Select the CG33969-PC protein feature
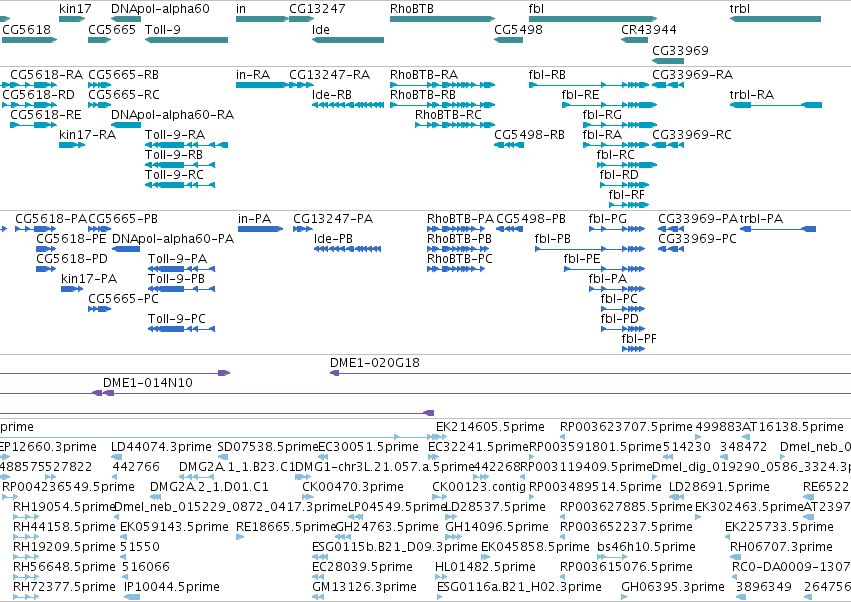The image size is (851, 602). point(671,249)
